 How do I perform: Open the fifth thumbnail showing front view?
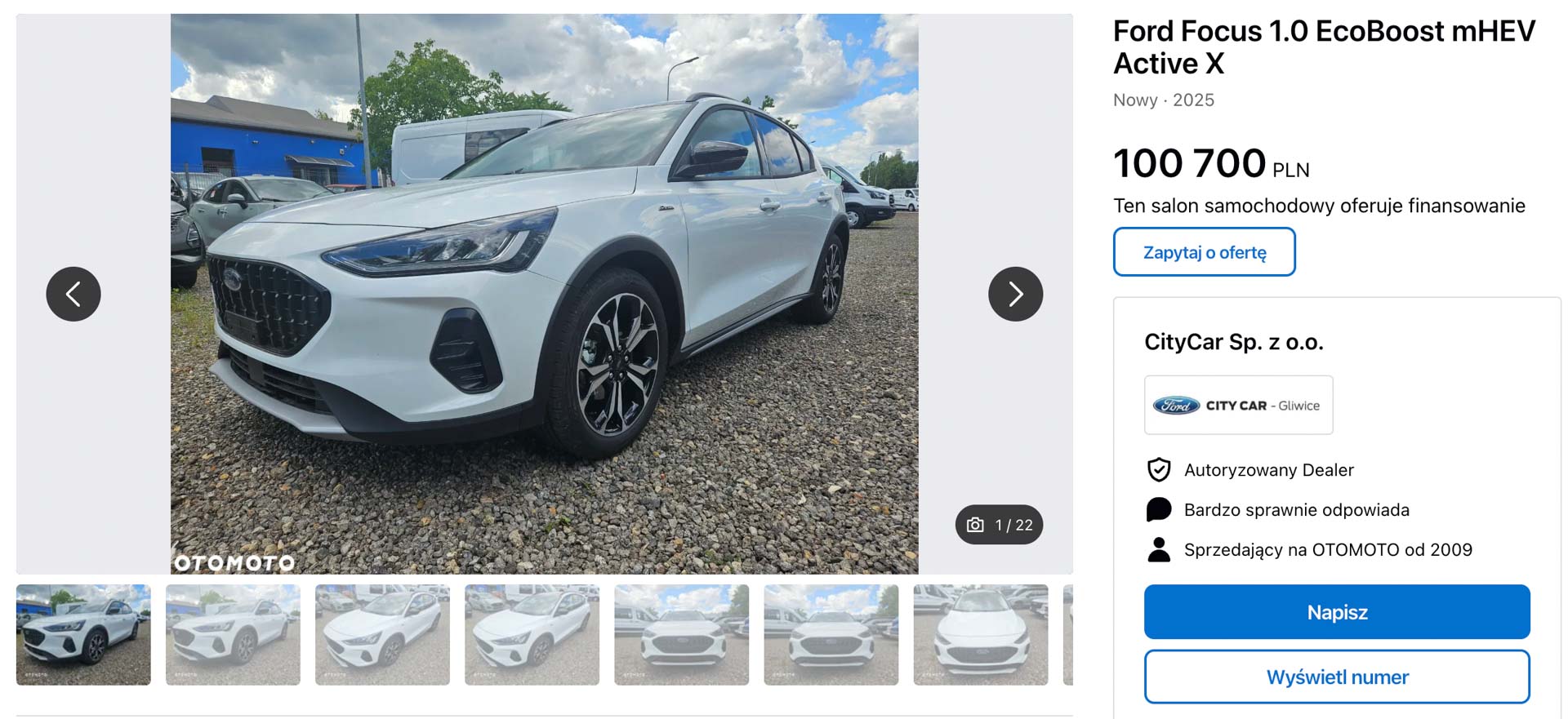pos(681,634)
